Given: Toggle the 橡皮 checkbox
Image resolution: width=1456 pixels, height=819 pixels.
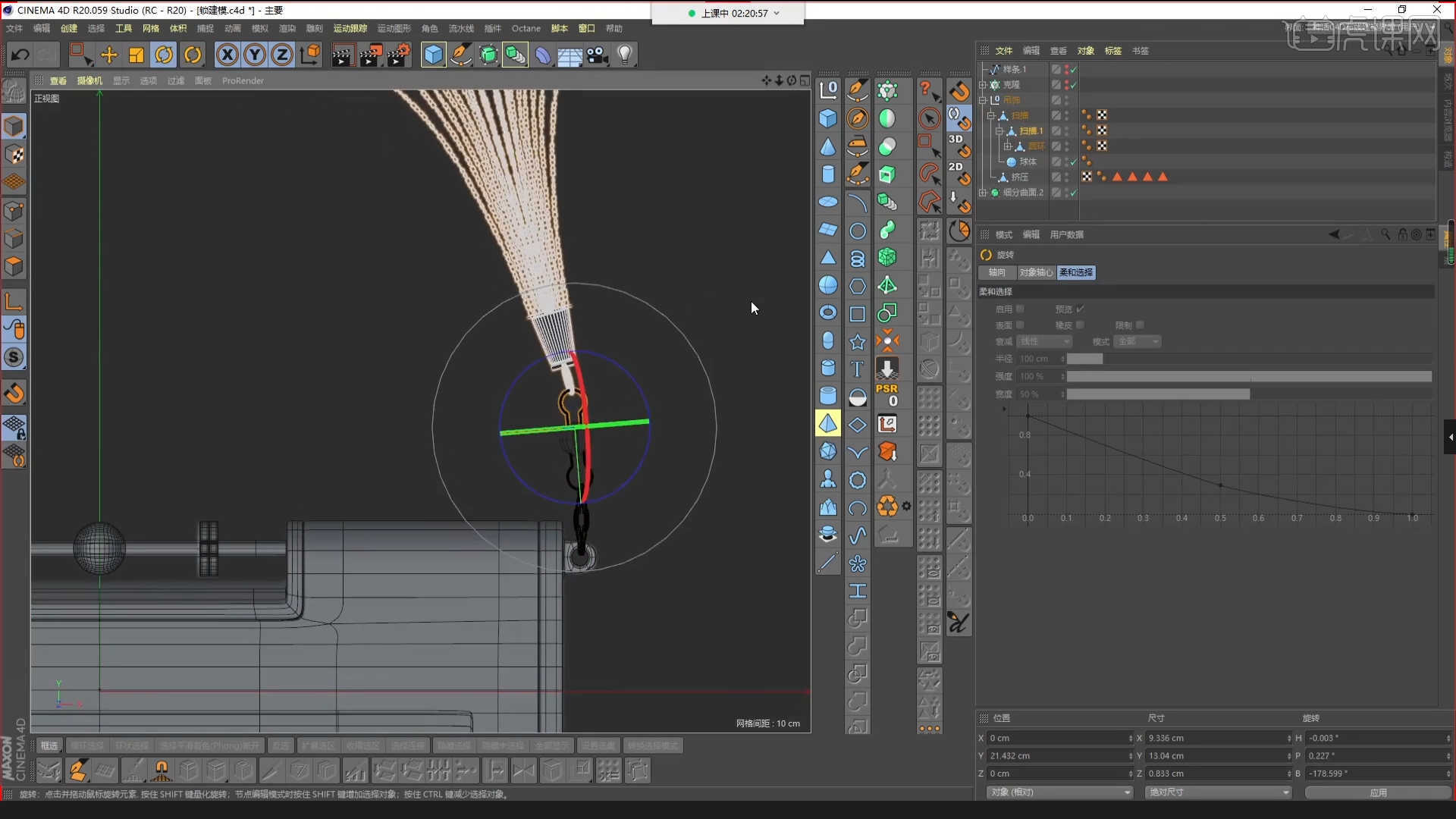Looking at the screenshot, I should point(1080,325).
